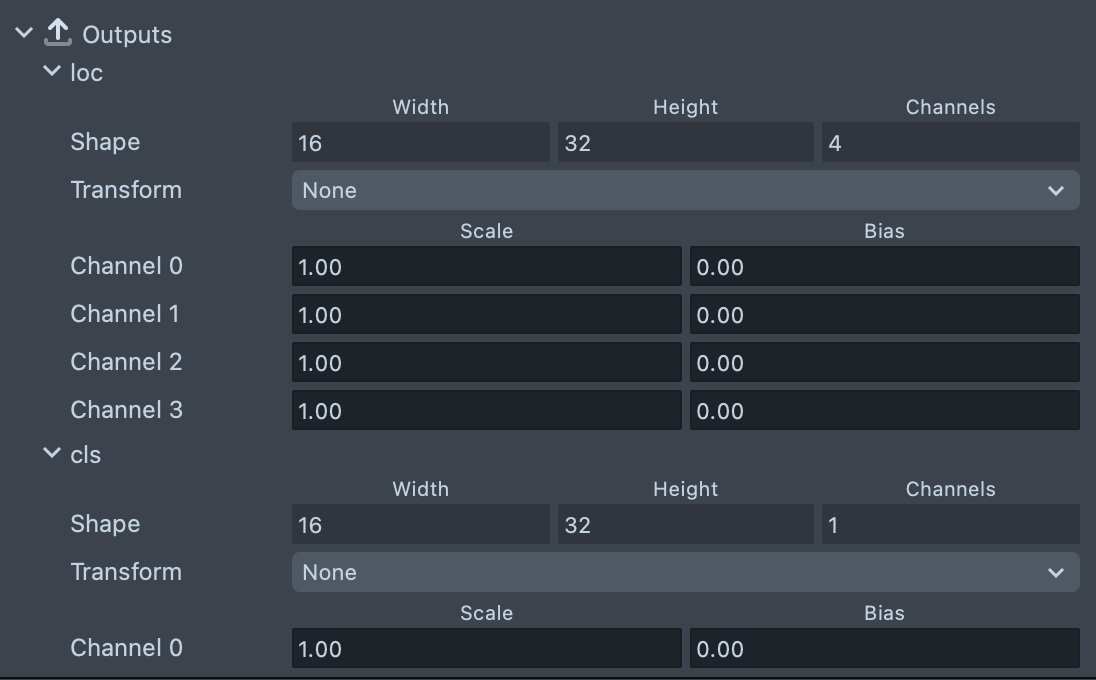Screen dimensions: 1096x680
Task: Click the cls Shape Height field
Action: point(685,525)
